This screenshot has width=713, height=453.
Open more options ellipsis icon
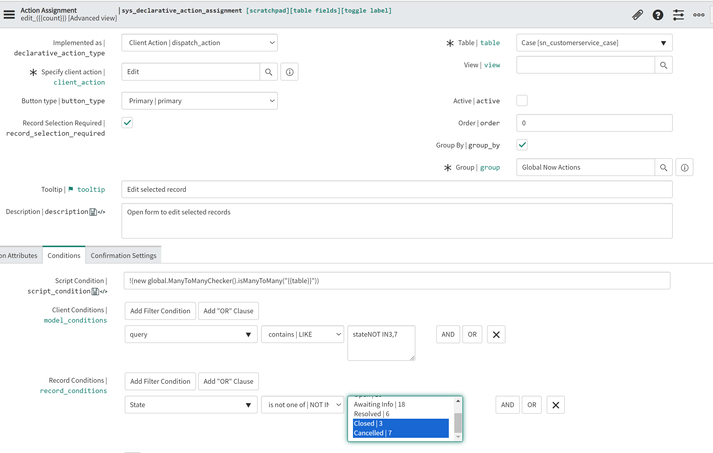[x=698, y=15]
